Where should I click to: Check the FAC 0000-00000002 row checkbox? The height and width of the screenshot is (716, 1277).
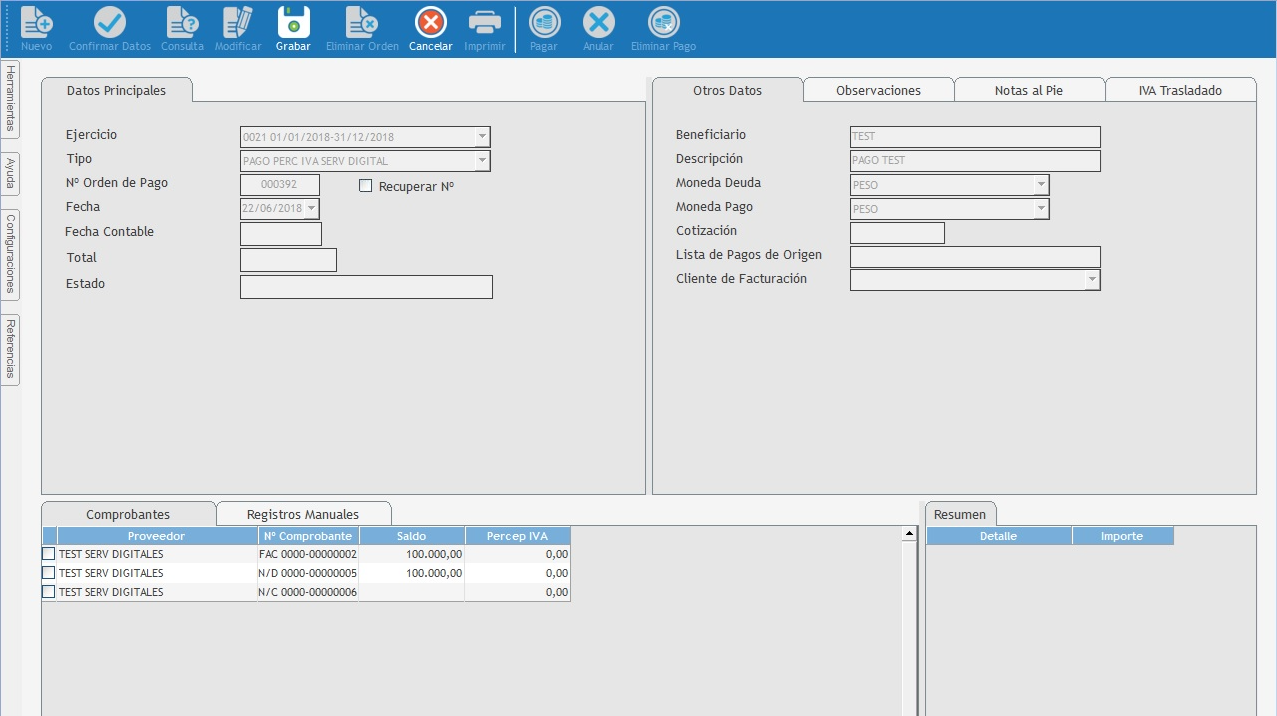[49, 554]
